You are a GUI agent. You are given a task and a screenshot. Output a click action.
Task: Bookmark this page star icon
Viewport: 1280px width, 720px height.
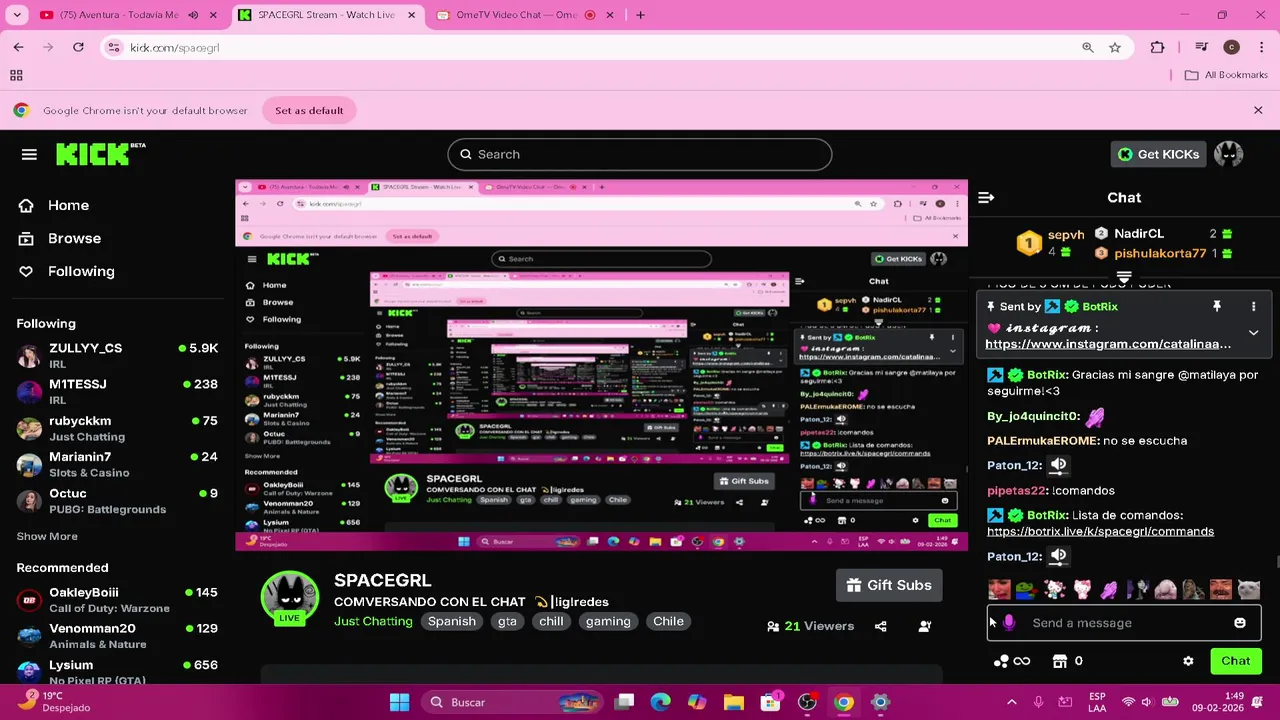(x=1114, y=47)
